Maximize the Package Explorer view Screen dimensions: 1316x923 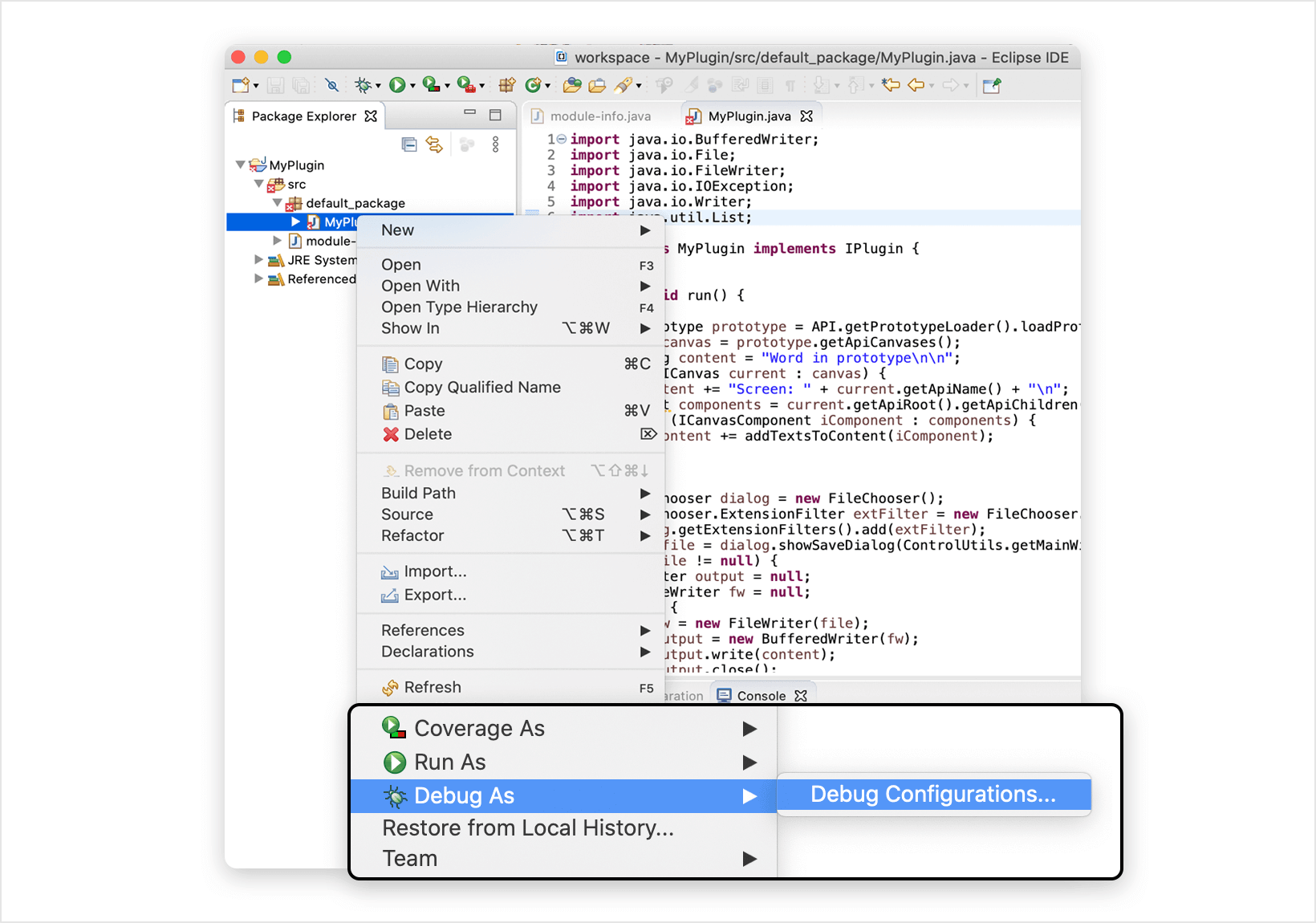click(496, 115)
